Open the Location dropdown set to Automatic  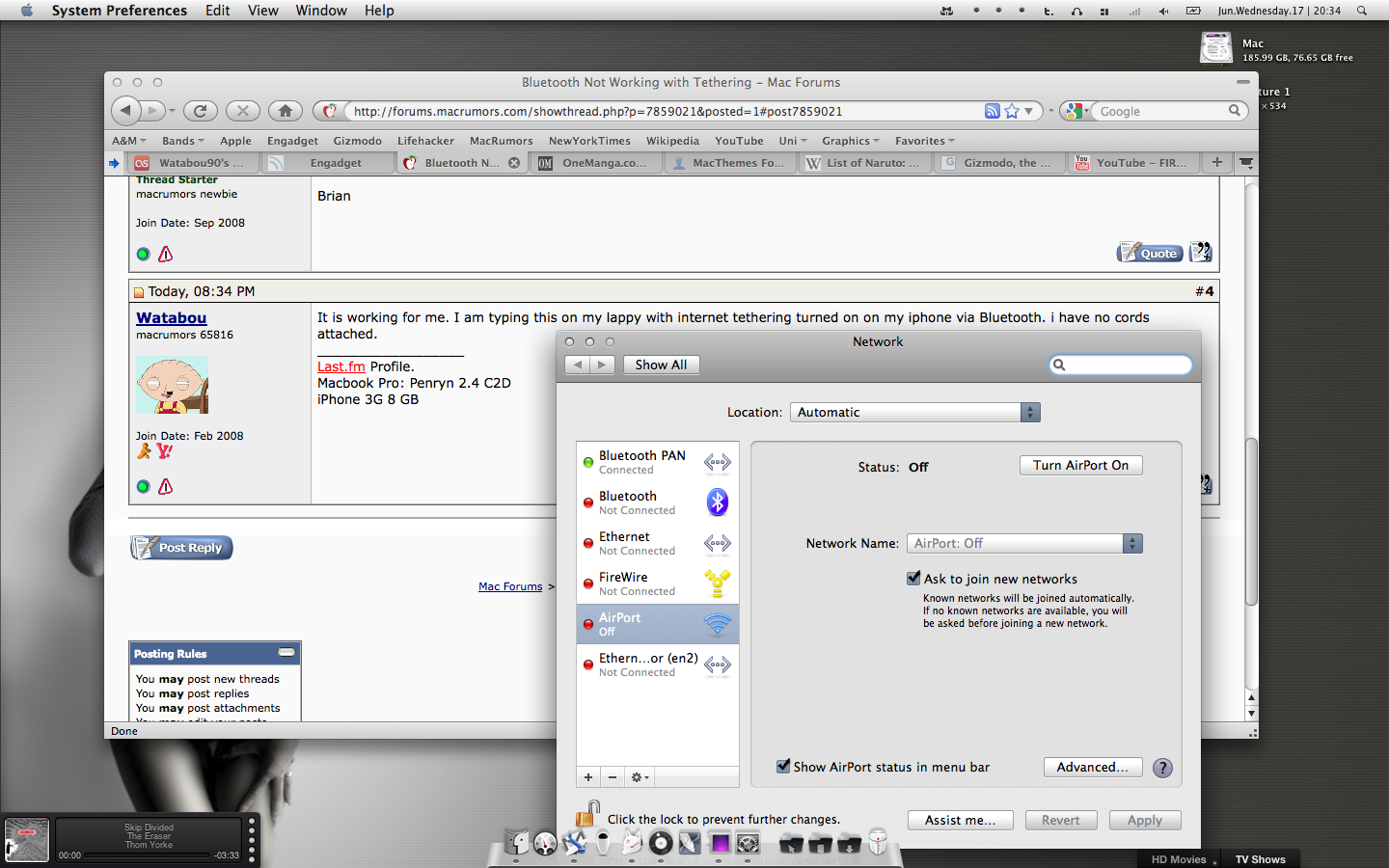[x=914, y=412]
